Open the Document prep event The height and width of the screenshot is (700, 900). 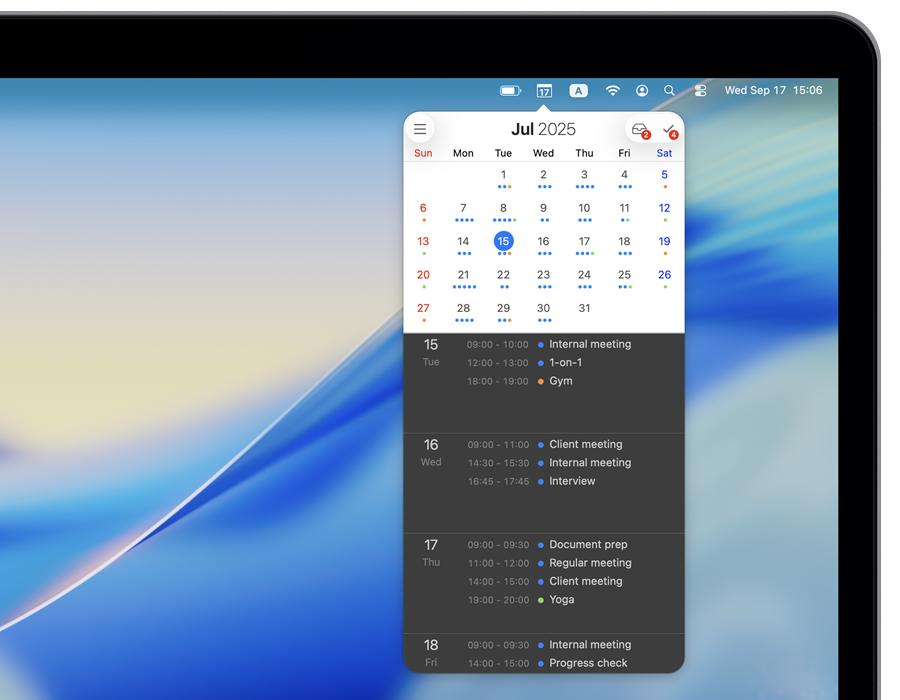(588, 545)
